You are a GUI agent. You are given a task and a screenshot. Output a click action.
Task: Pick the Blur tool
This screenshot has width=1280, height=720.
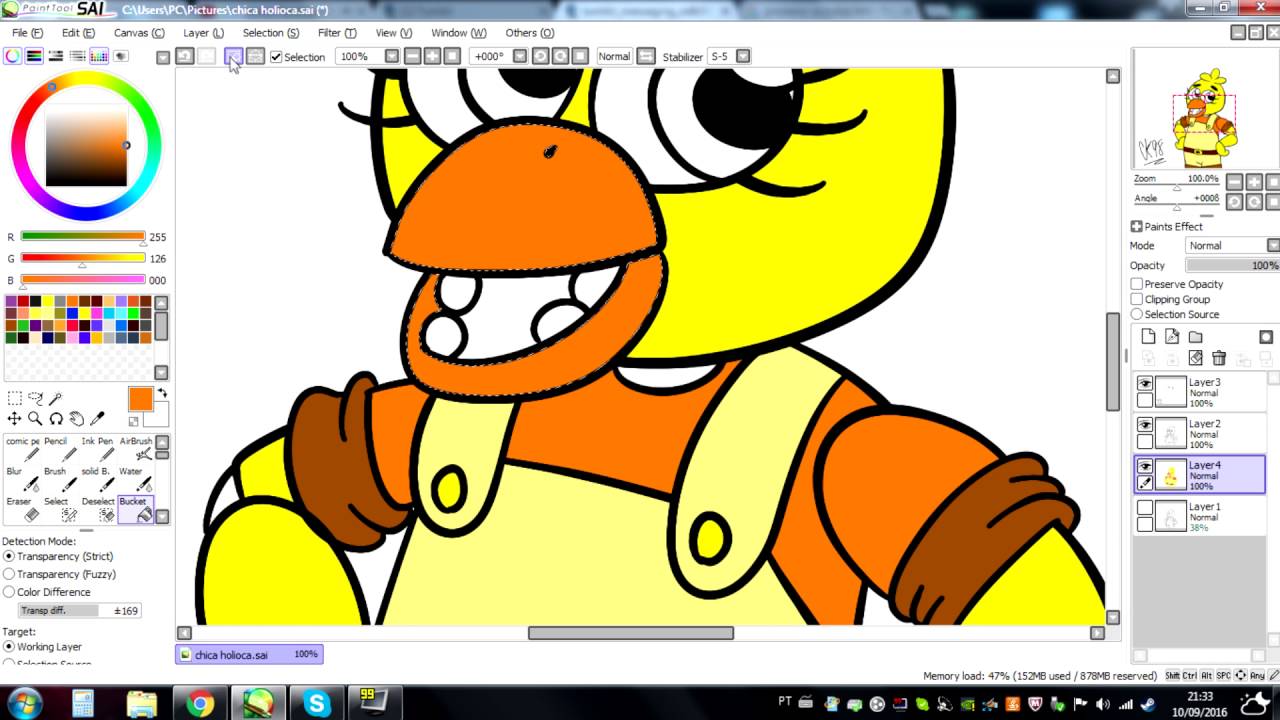click(x=22, y=479)
